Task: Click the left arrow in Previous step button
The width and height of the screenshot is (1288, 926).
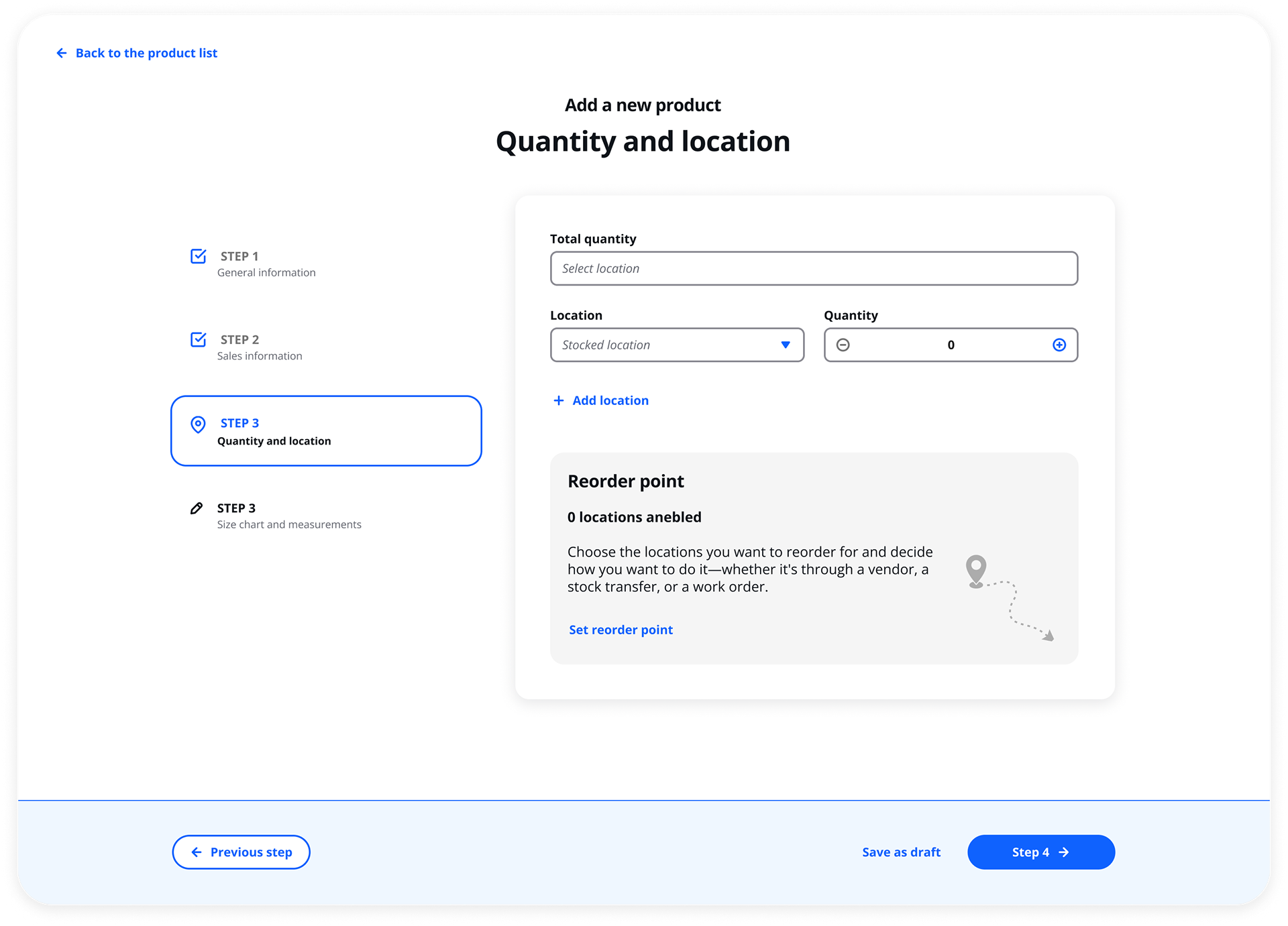Action: pos(197,852)
